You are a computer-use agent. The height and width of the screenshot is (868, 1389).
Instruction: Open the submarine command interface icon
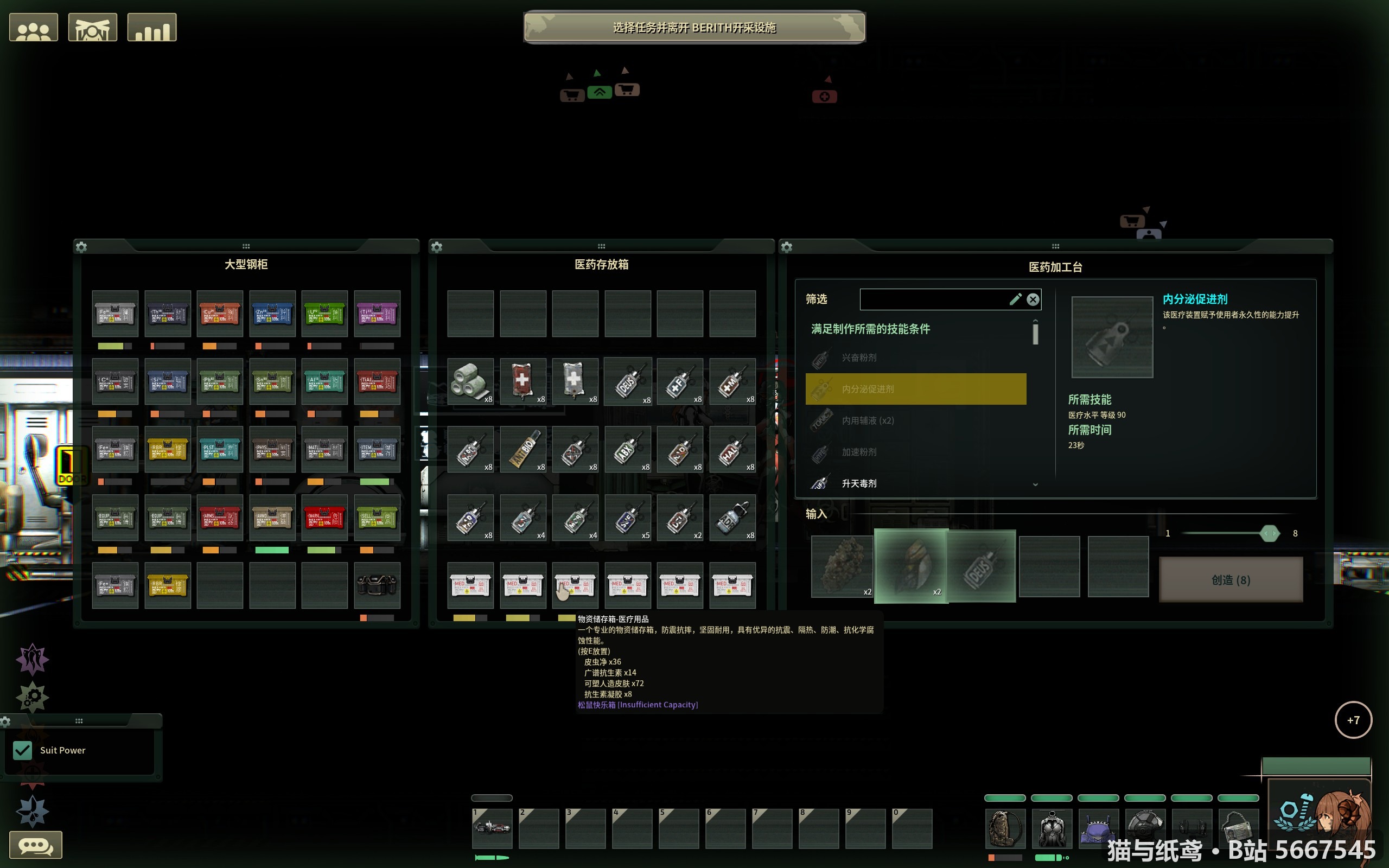coord(92,28)
